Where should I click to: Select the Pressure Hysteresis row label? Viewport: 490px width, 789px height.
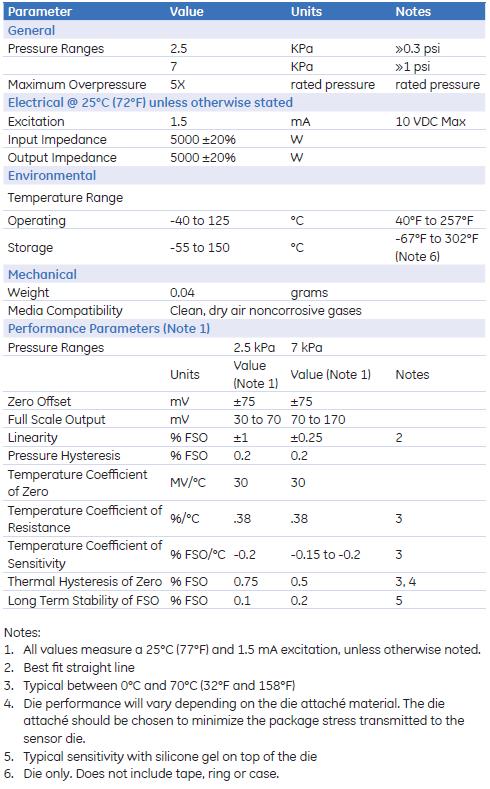(x=64, y=456)
